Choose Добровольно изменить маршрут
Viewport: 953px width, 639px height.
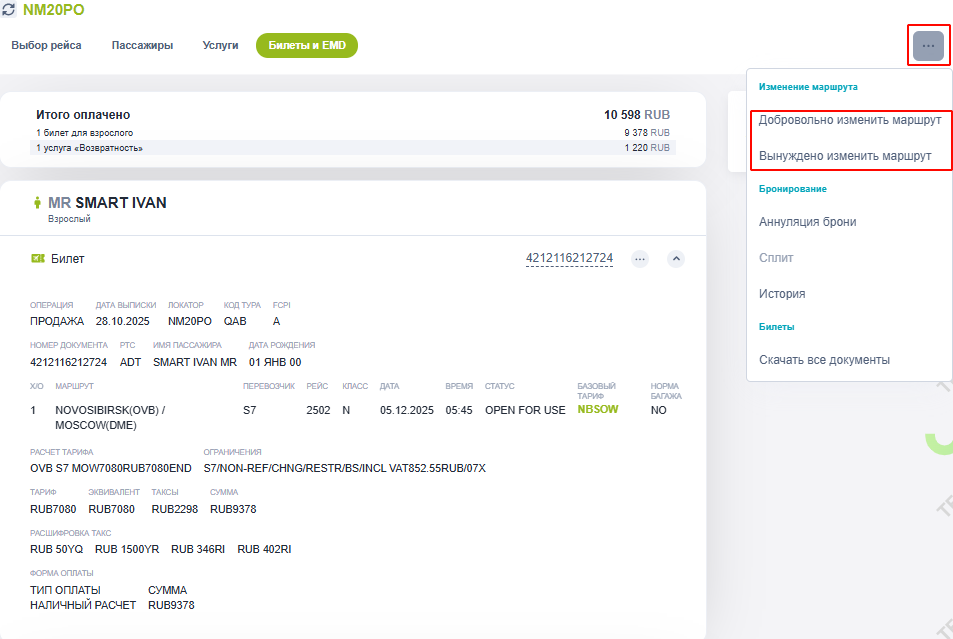click(x=849, y=120)
